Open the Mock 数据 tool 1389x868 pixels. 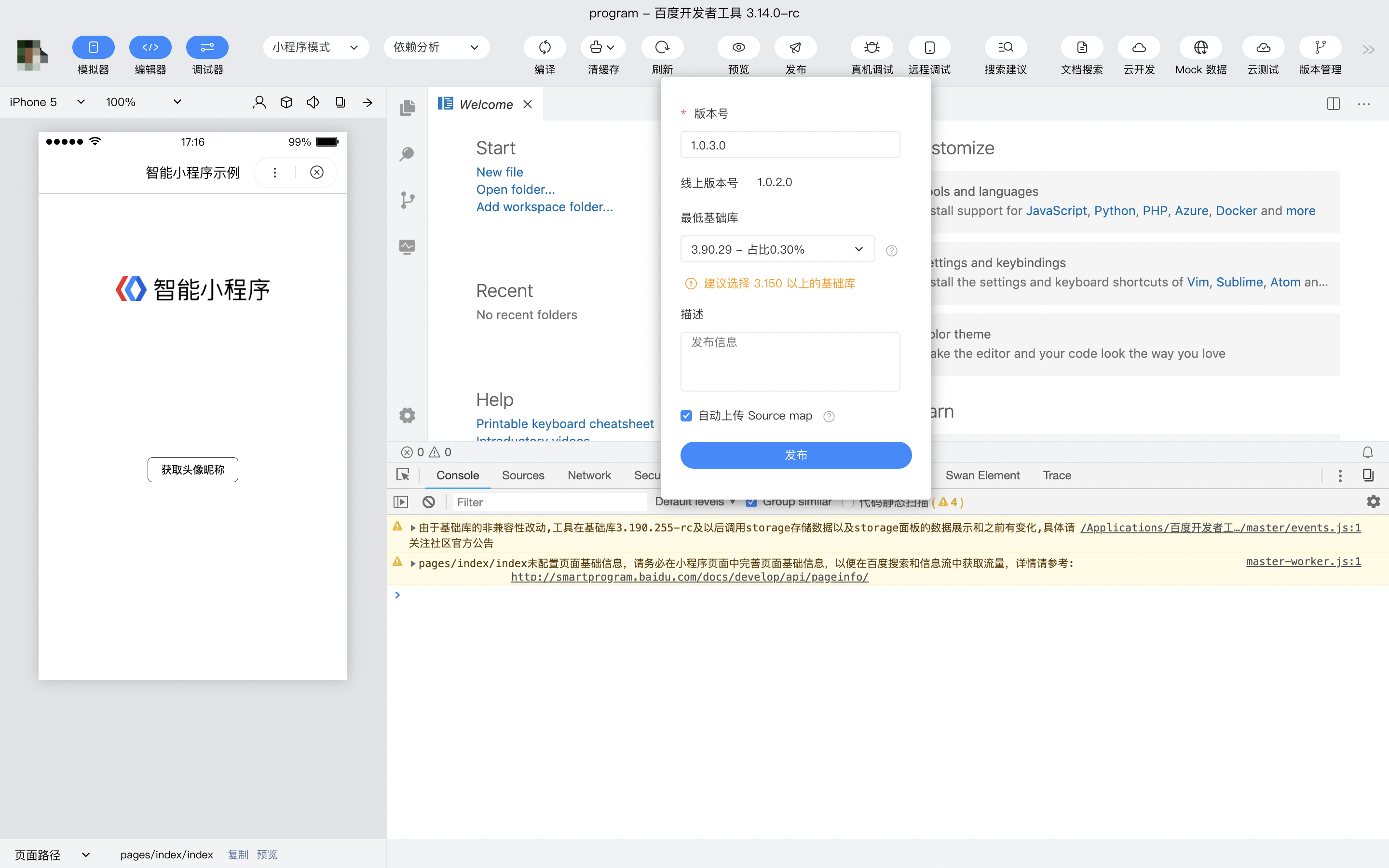tap(1201, 47)
